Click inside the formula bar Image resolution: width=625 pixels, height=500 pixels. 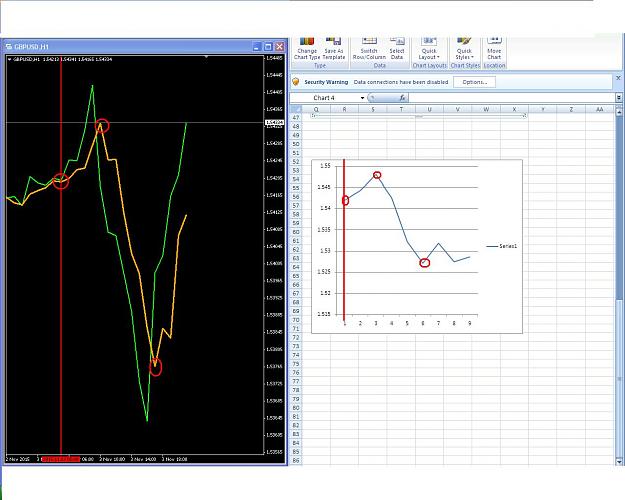511,98
